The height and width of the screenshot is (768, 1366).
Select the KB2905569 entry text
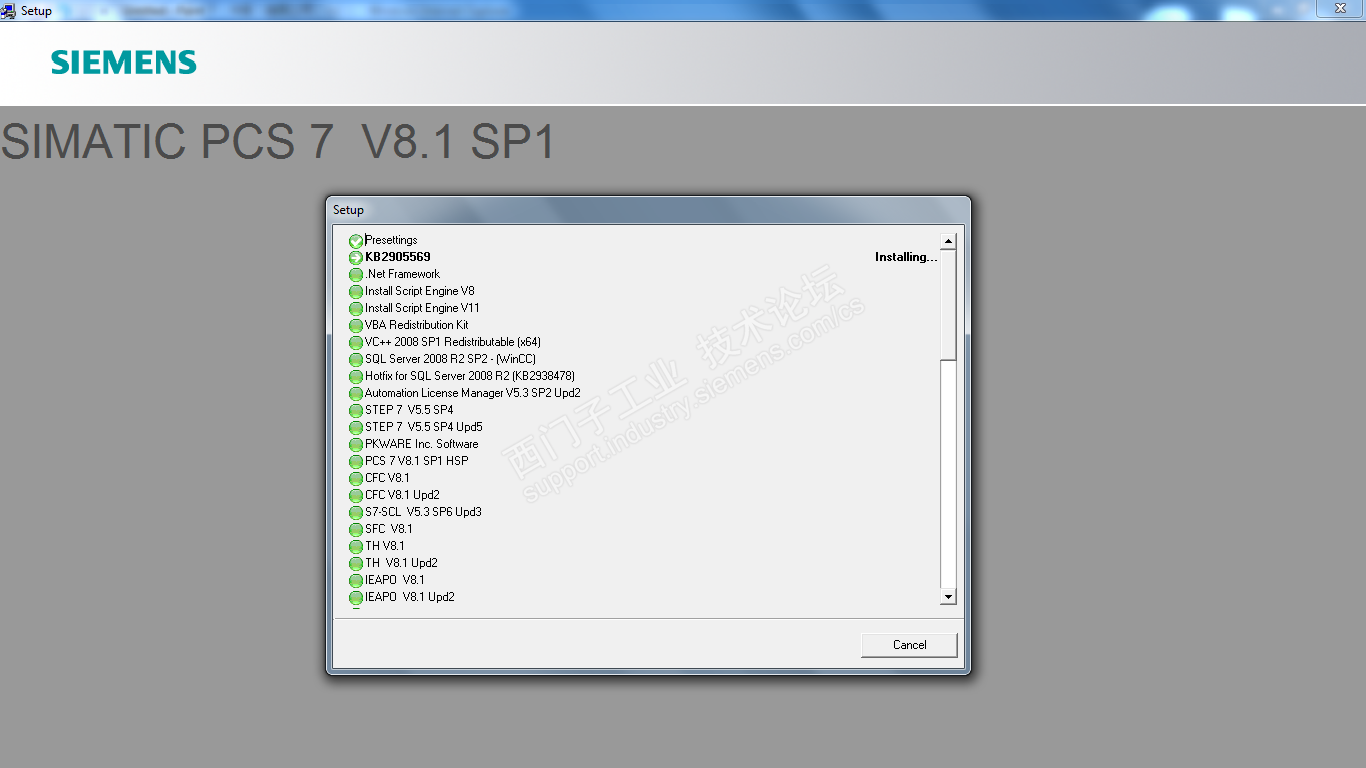(x=398, y=257)
